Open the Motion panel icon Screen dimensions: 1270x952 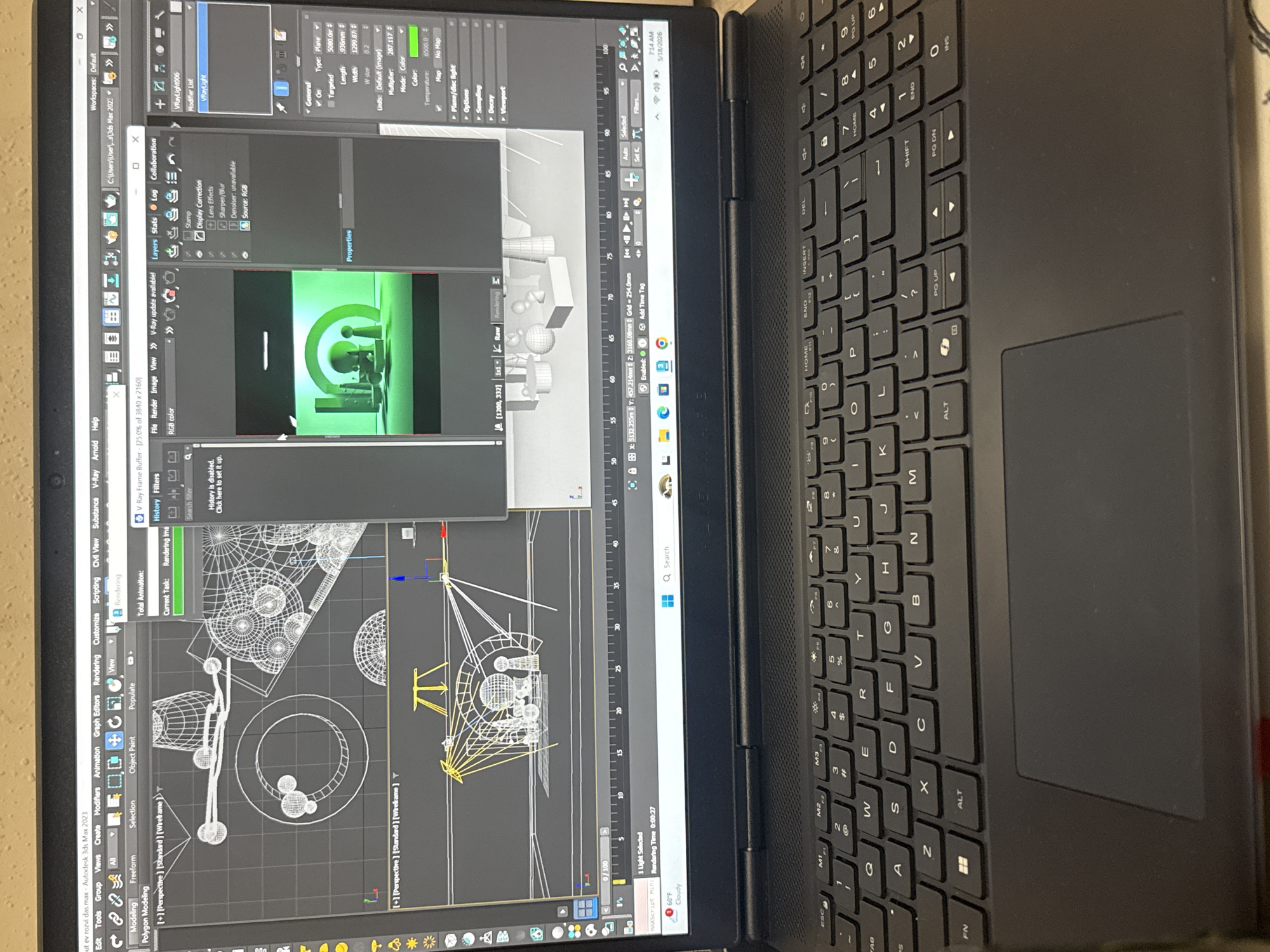tap(160, 51)
